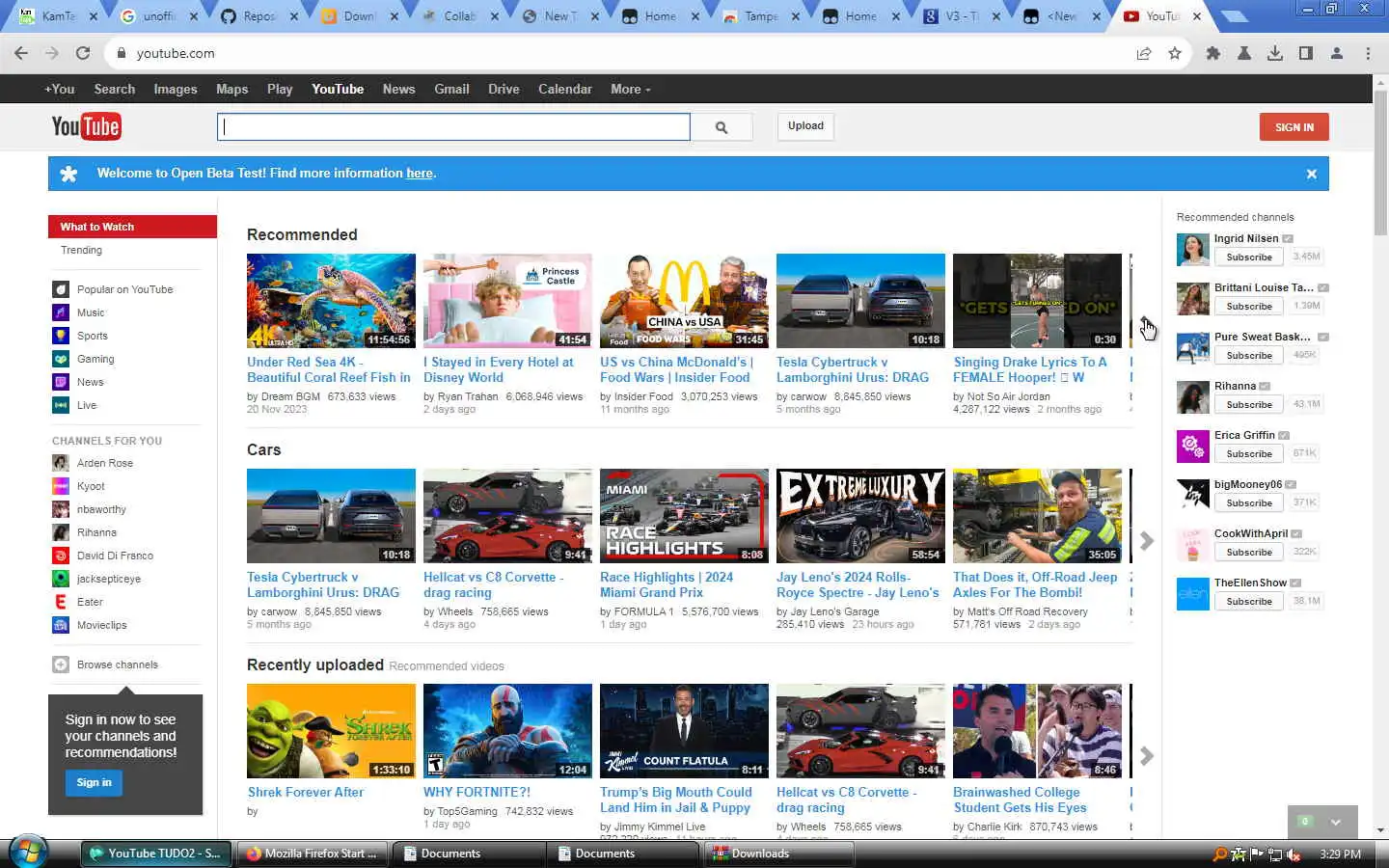Close the Open Beta Test banner
The image size is (1389, 868).
pos(1312,174)
